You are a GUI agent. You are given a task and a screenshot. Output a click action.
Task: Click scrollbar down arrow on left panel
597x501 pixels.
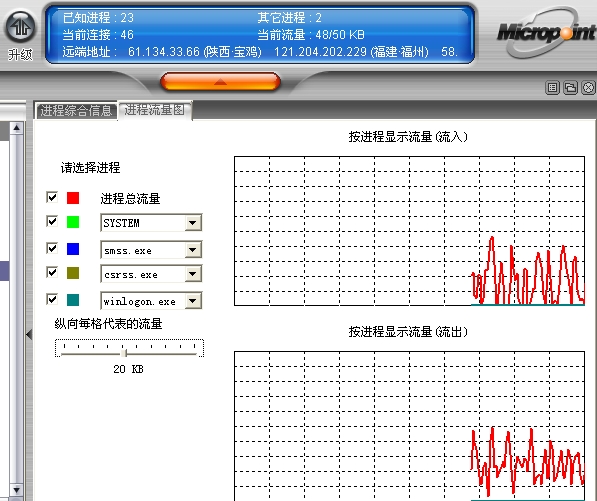click(16, 490)
